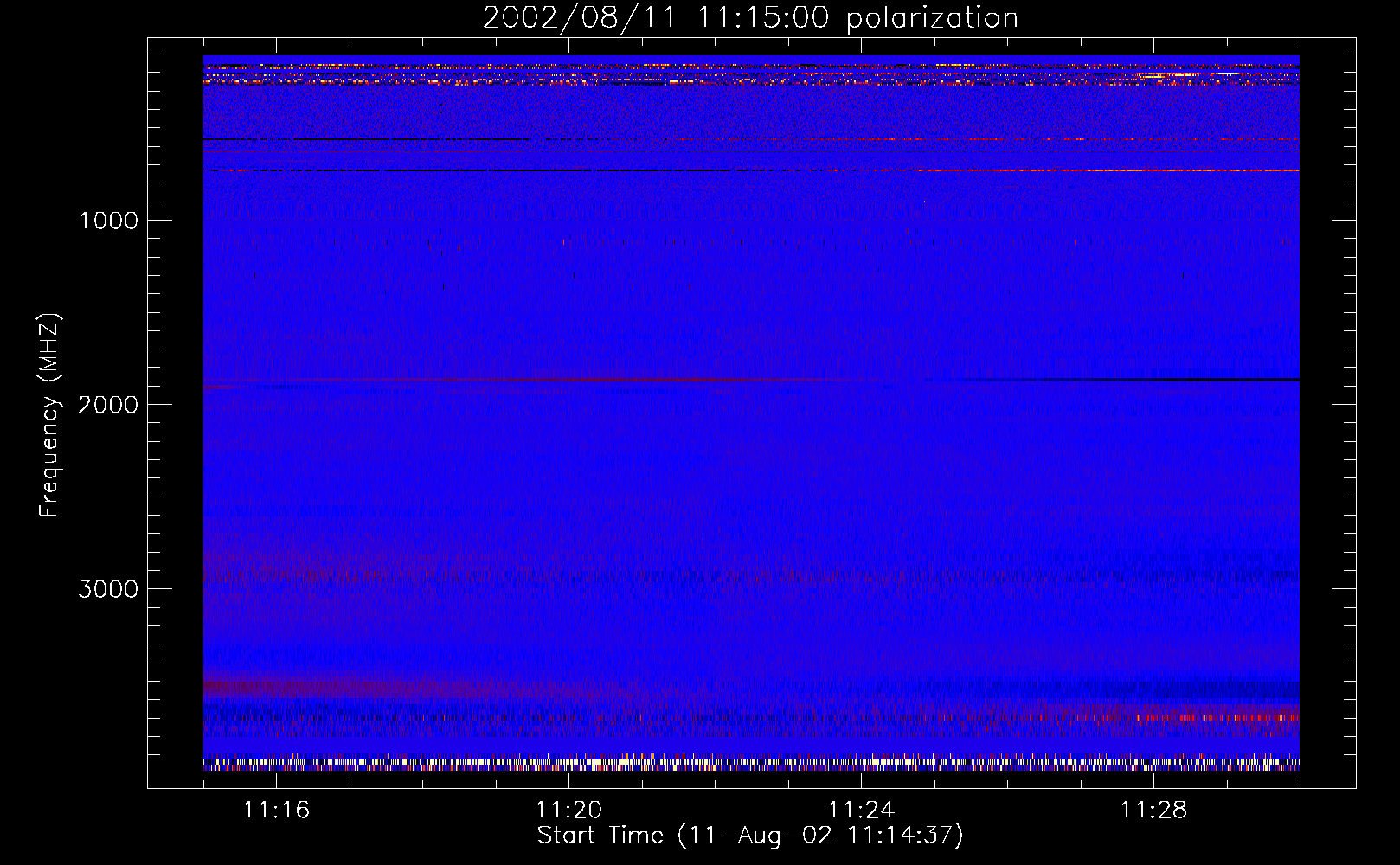Click the "2000" frequency tick label

coord(108,405)
